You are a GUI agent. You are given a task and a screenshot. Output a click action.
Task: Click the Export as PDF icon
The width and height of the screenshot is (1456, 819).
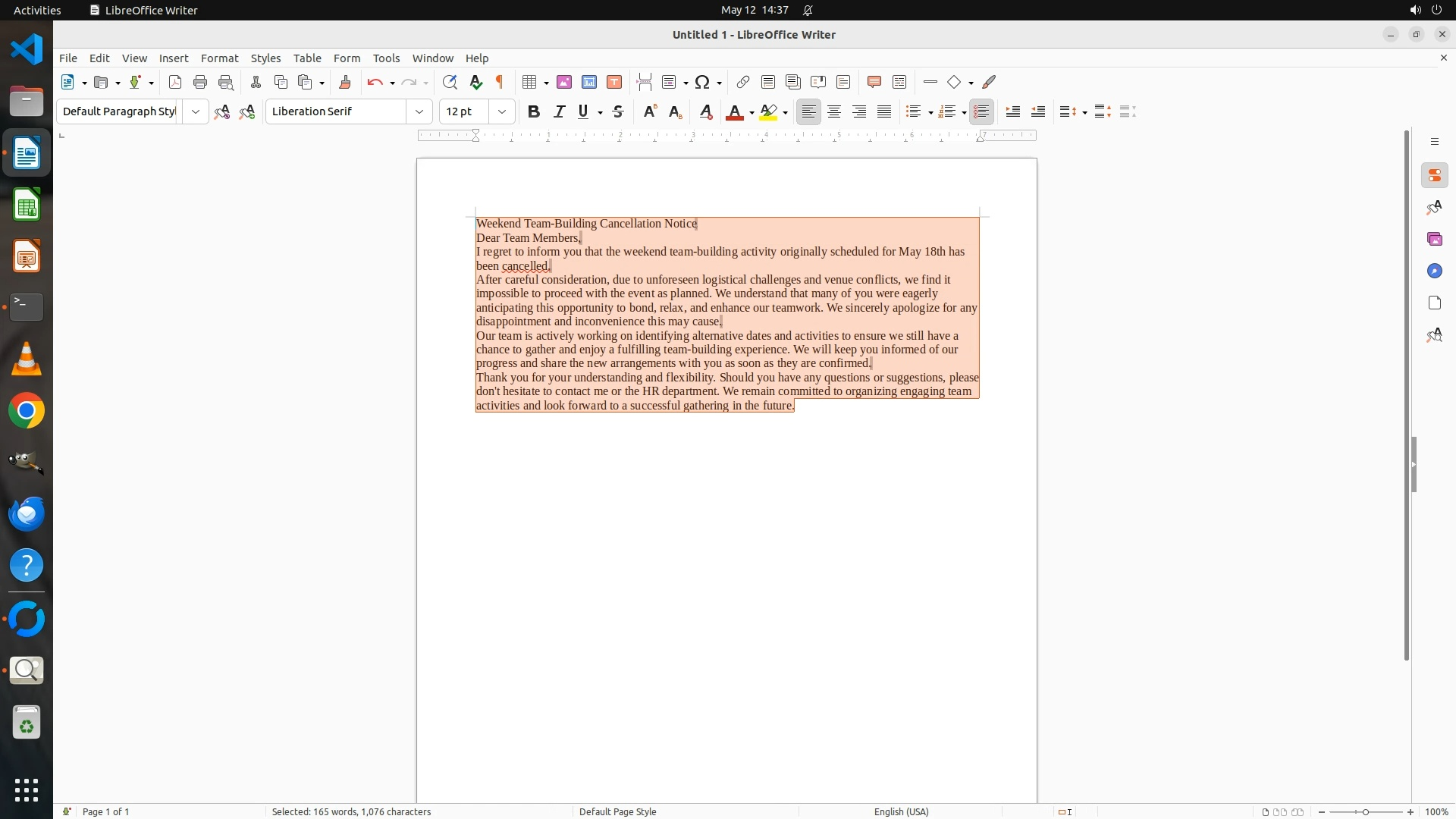175,82
